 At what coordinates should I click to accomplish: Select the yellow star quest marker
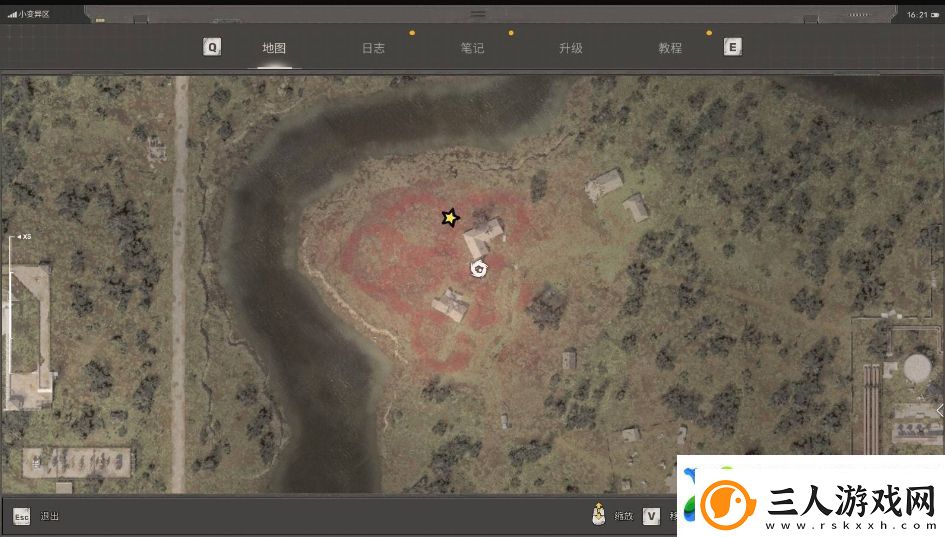pos(450,218)
